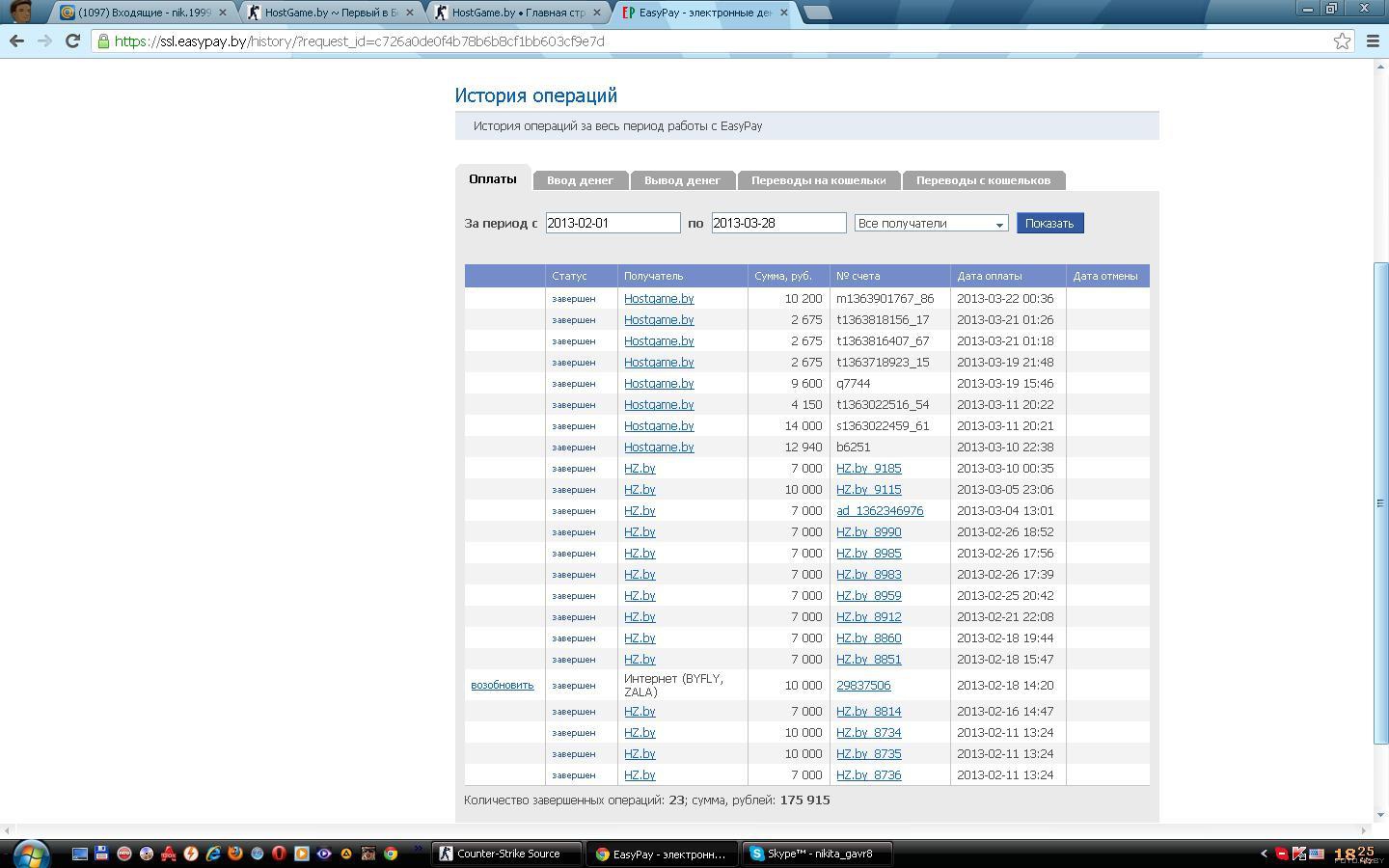Click the user avatar in browser corner

click(x=20, y=12)
